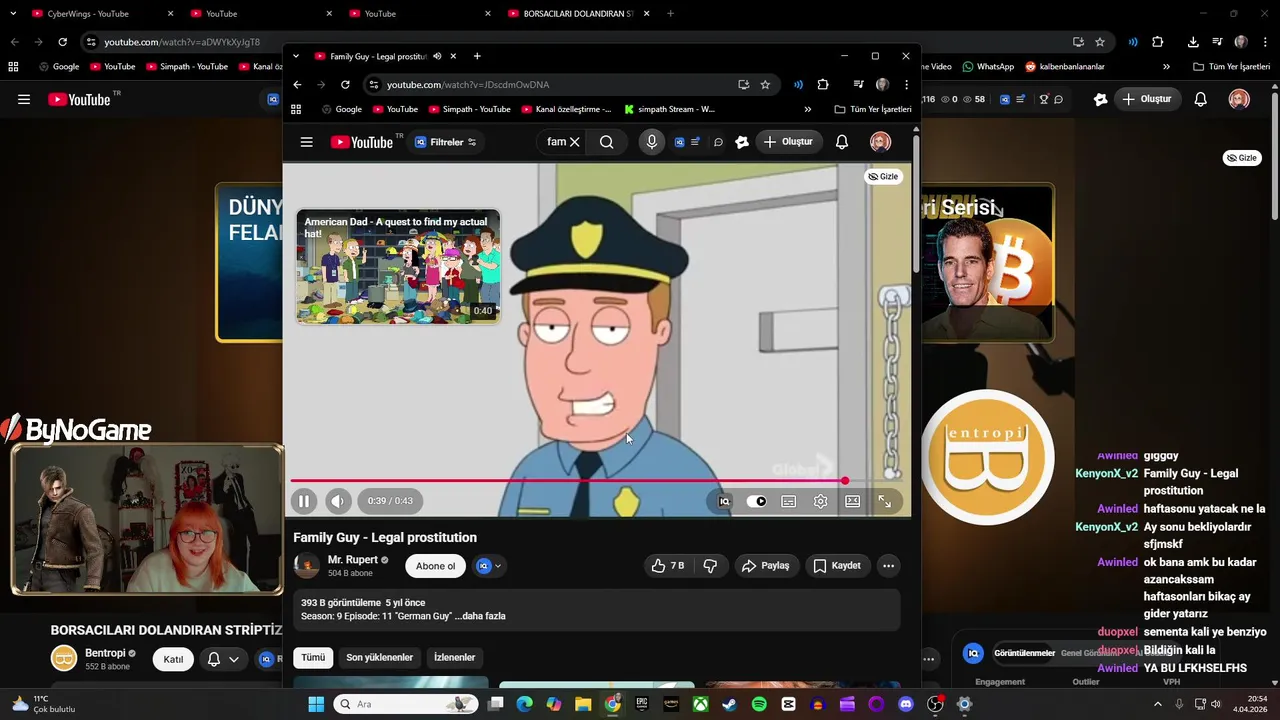
Task: Show hidden bookmarks chevron in front window
Action: coord(808,109)
